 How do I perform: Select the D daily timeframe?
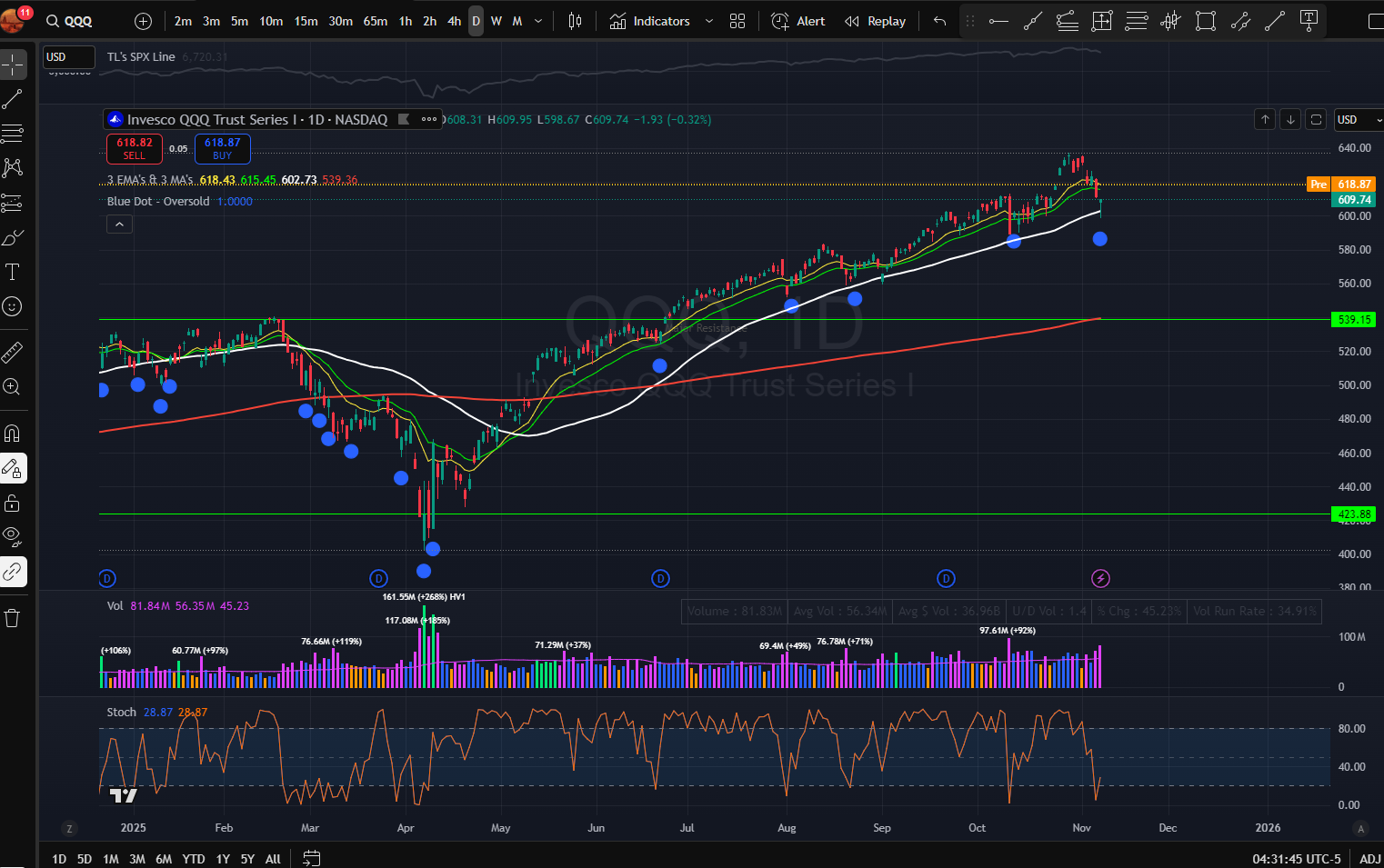(x=476, y=21)
